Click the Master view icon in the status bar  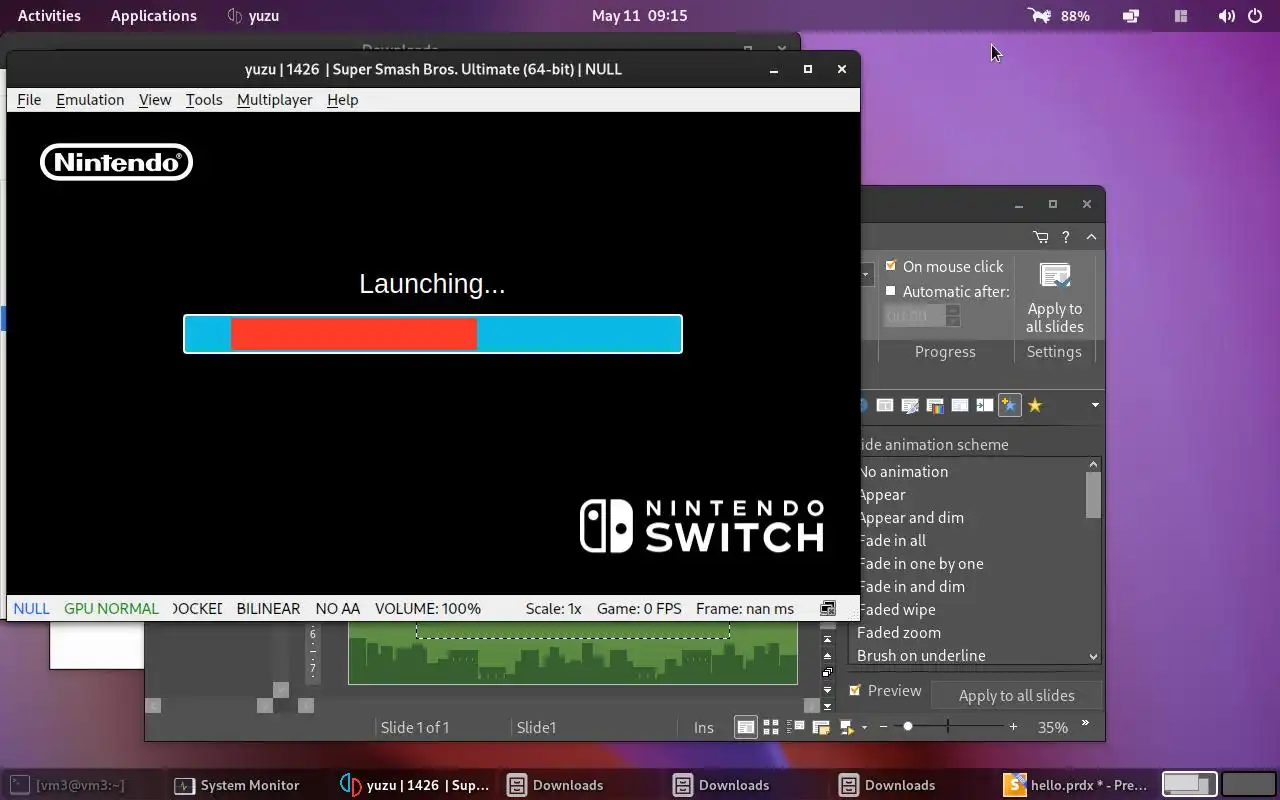[821, 727]
